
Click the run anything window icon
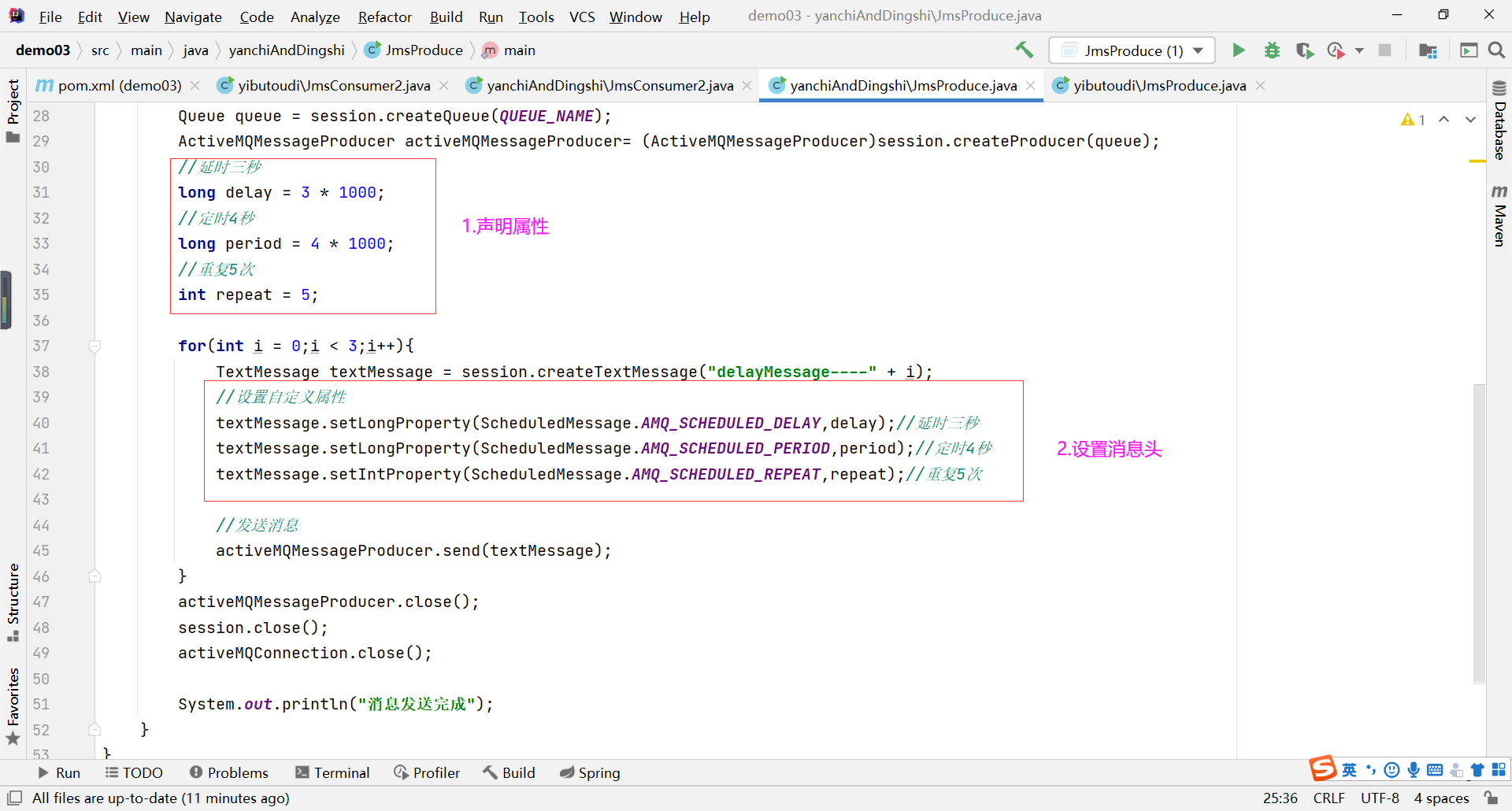[1469, 50]
